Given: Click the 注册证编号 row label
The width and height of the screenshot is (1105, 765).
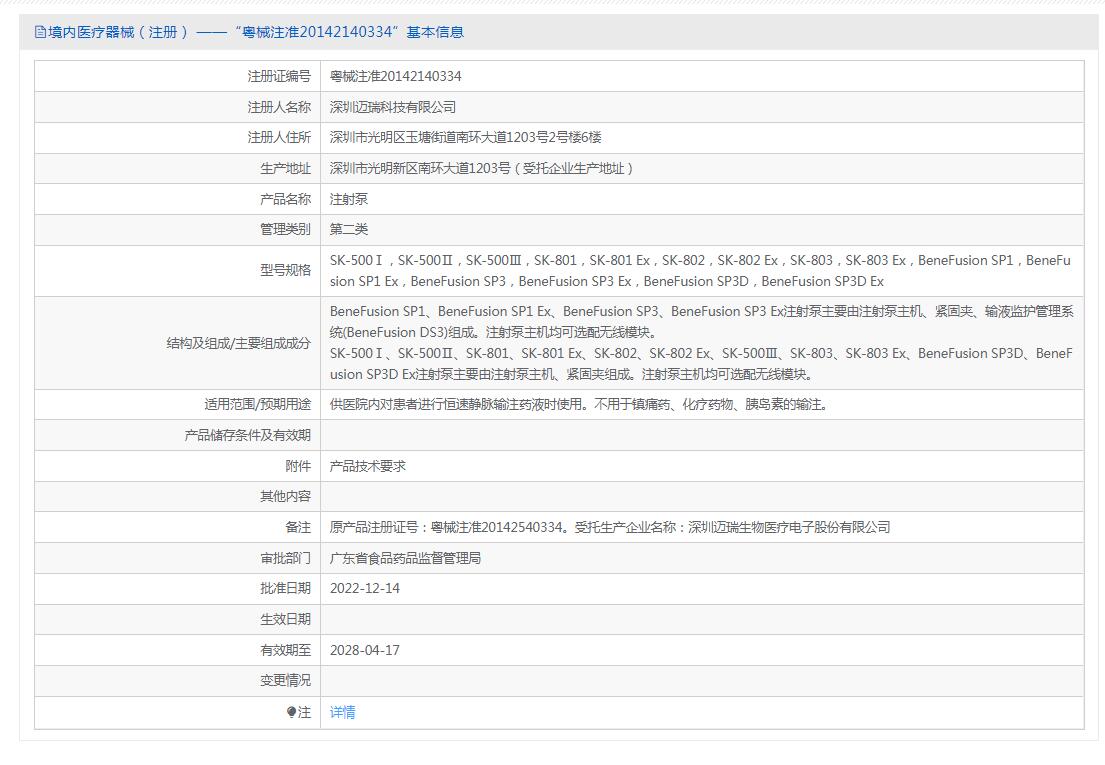Looking at the screenshot, I should pyautogui.click(x=279, y=76).
